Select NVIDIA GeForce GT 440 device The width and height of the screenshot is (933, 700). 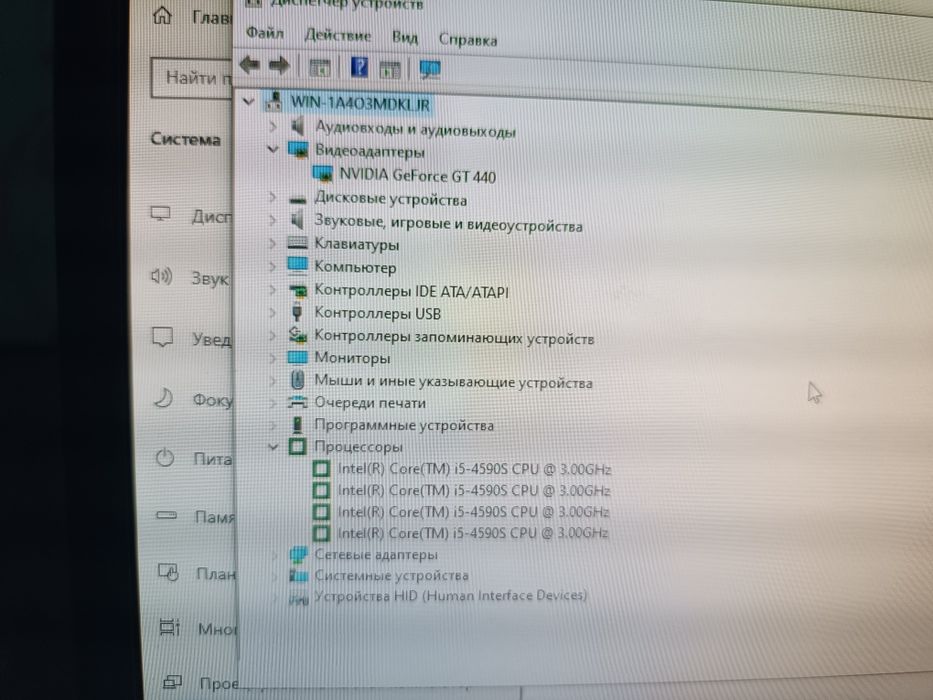(x=417, y=175)
